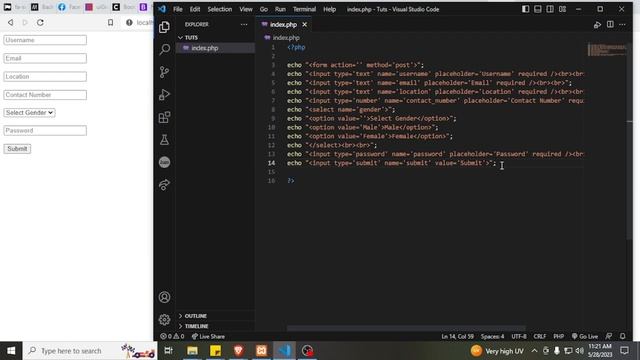The width and height of the screenshot is (640, 360).
Task: Open the Source Control view
Action: [164, 72]
